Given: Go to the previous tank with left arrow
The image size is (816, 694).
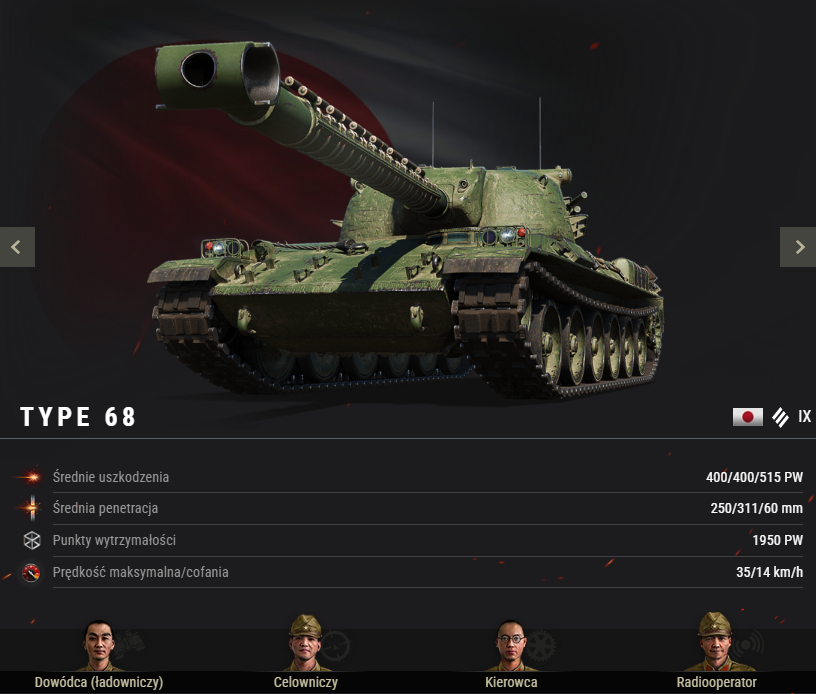Looking at the screenshot, I should point(17,247).
